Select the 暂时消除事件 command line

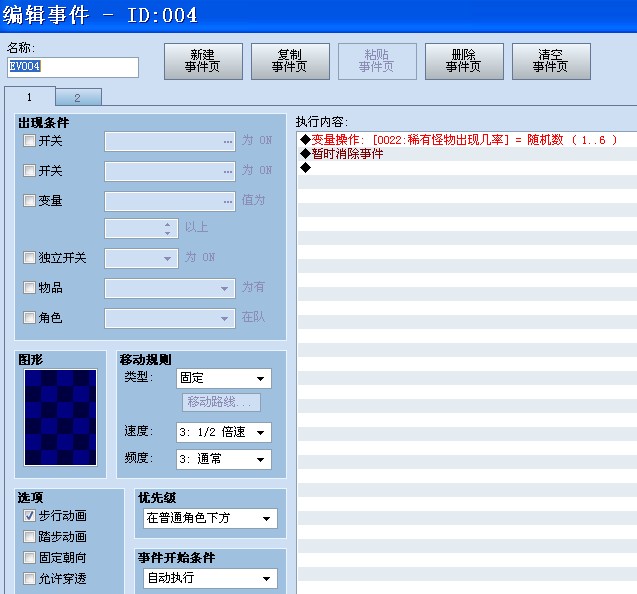point(467,154)
